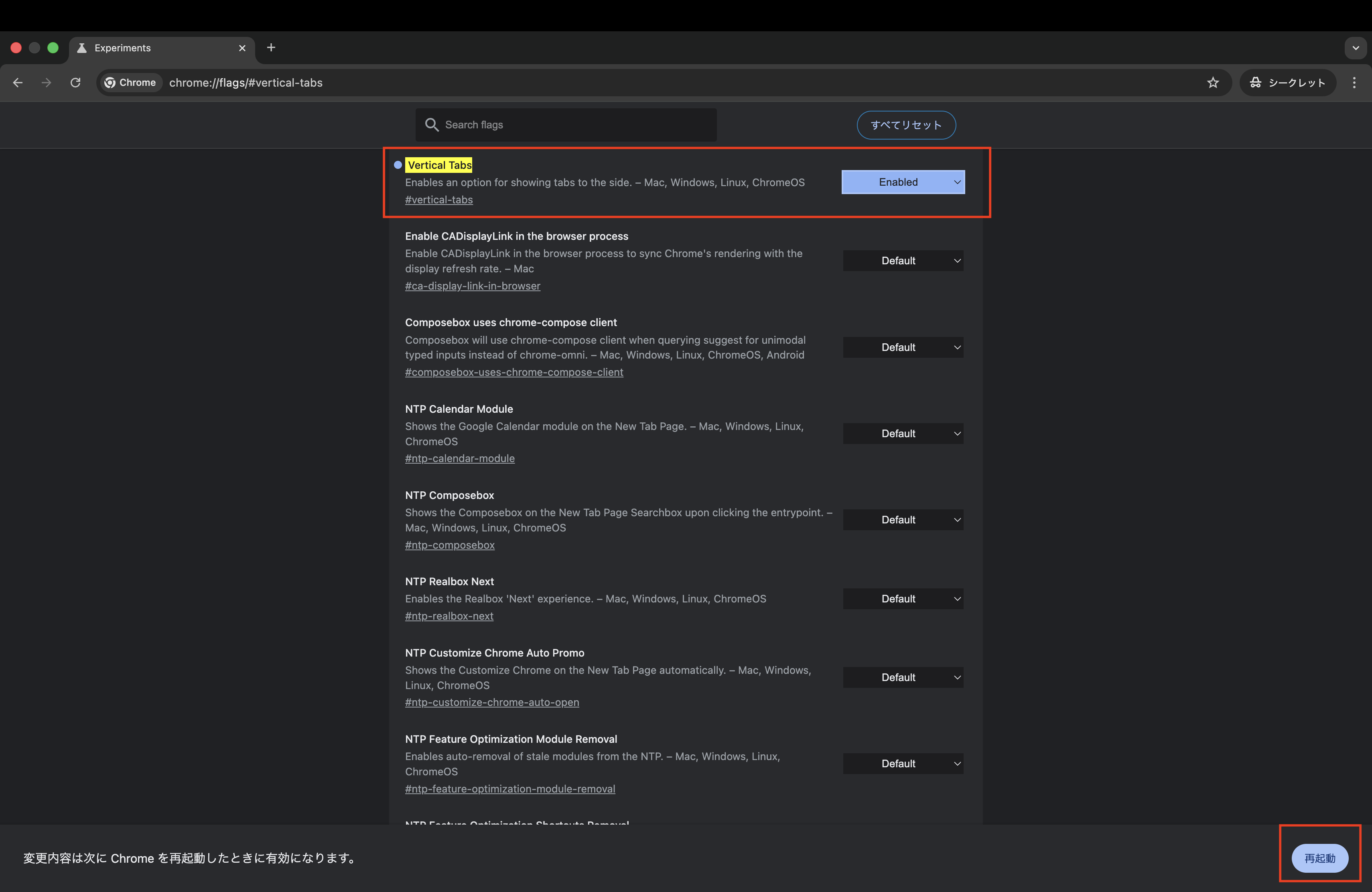Click the reload page icon
The width and height of the screenshot is (1372, 892).
(x=75, y=82)
